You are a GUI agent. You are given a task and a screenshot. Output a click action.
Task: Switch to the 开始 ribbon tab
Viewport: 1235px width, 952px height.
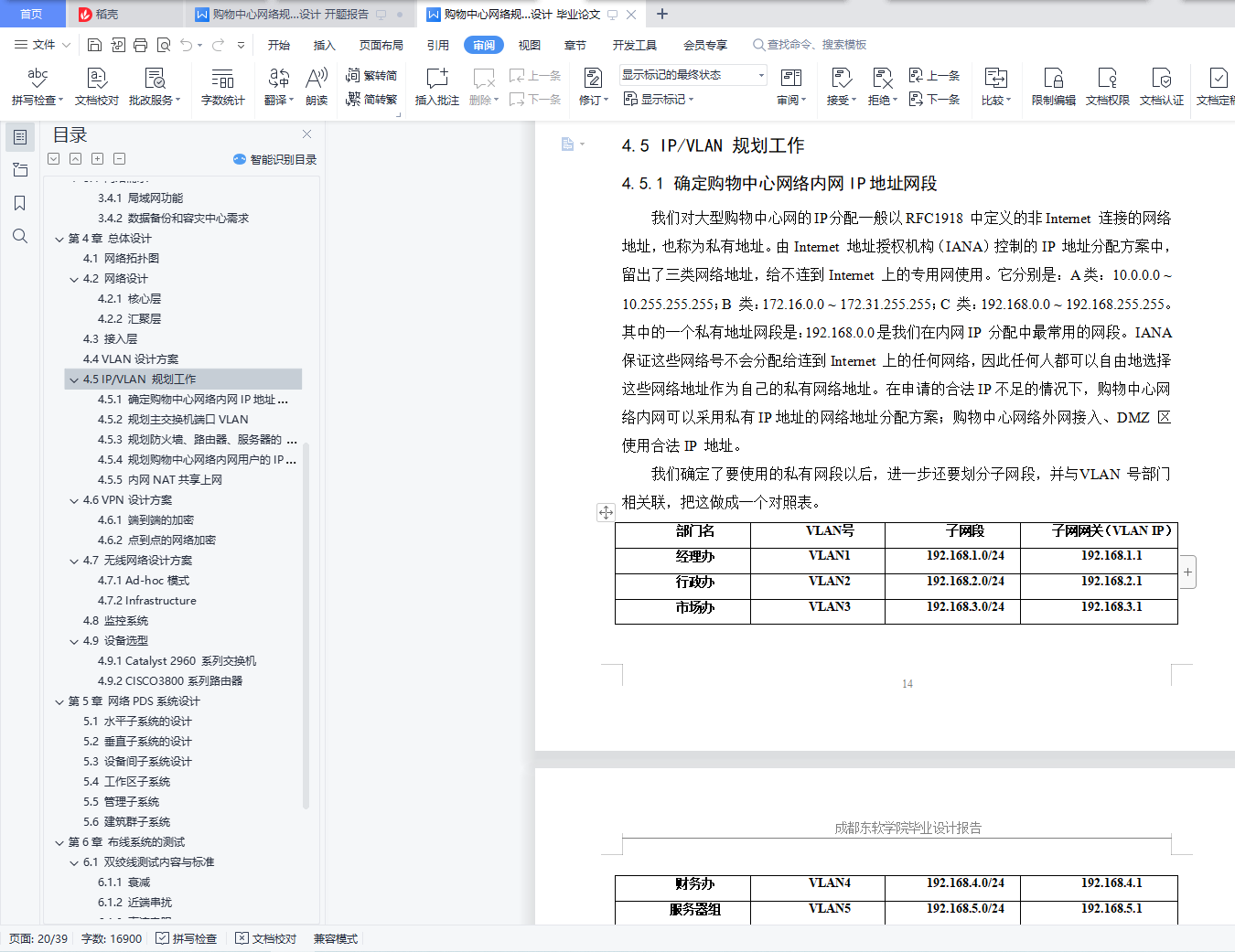point(279,45)
